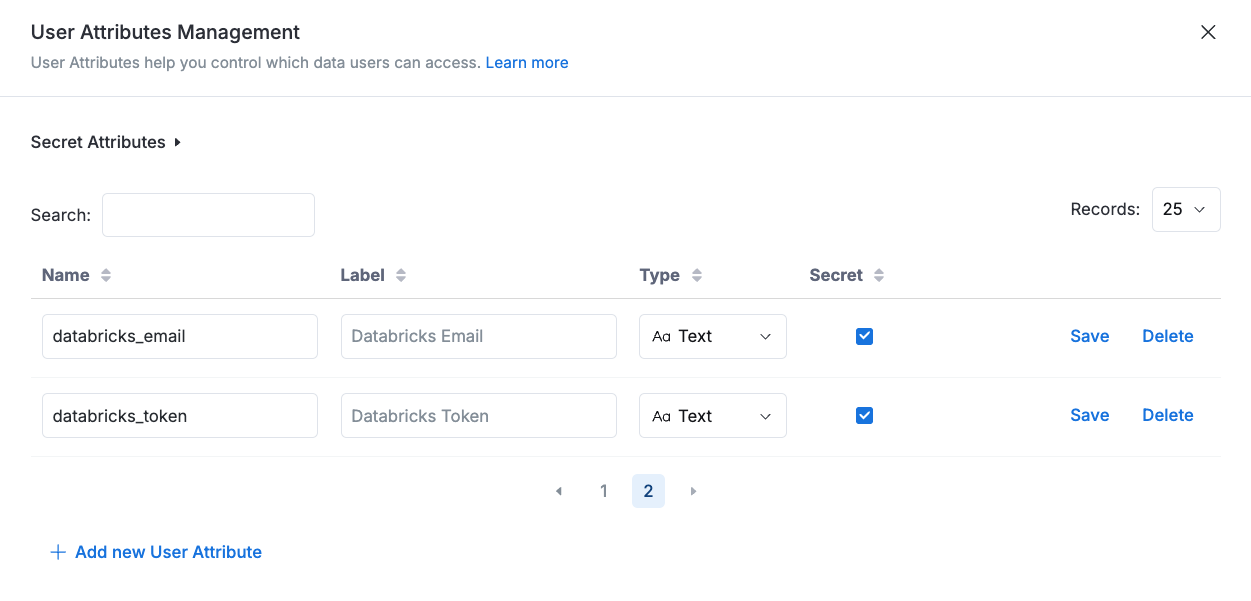Sort table by Name column

pyautogui.click(x=106, y=275)
